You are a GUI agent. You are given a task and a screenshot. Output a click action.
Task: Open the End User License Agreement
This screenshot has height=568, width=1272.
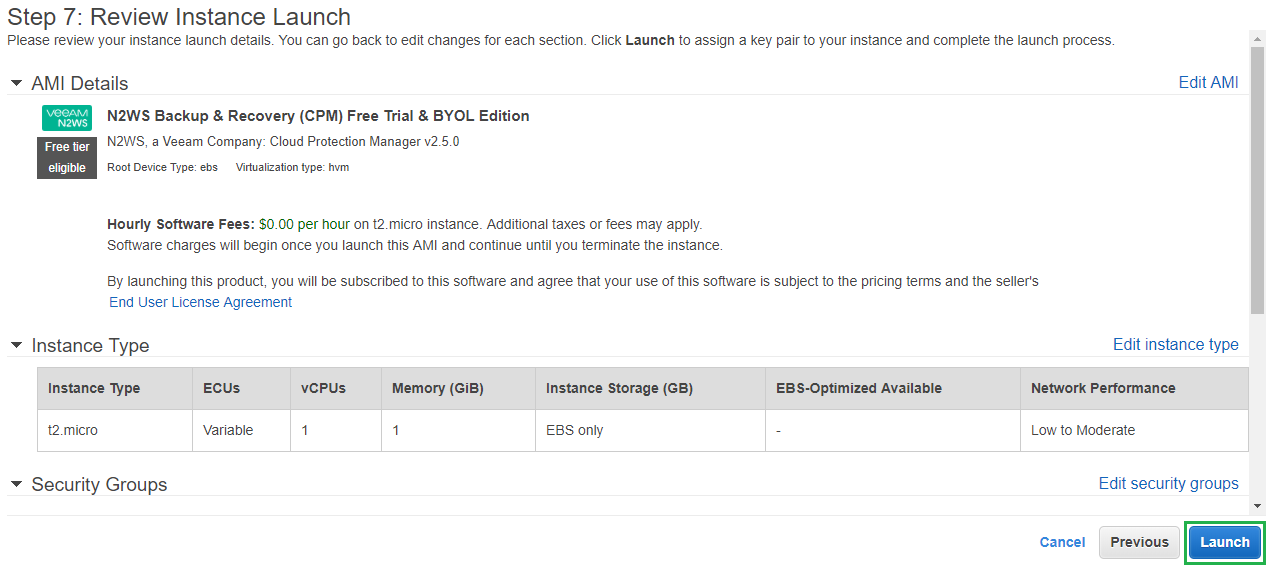pyautogui.click(x=200, y=302)
